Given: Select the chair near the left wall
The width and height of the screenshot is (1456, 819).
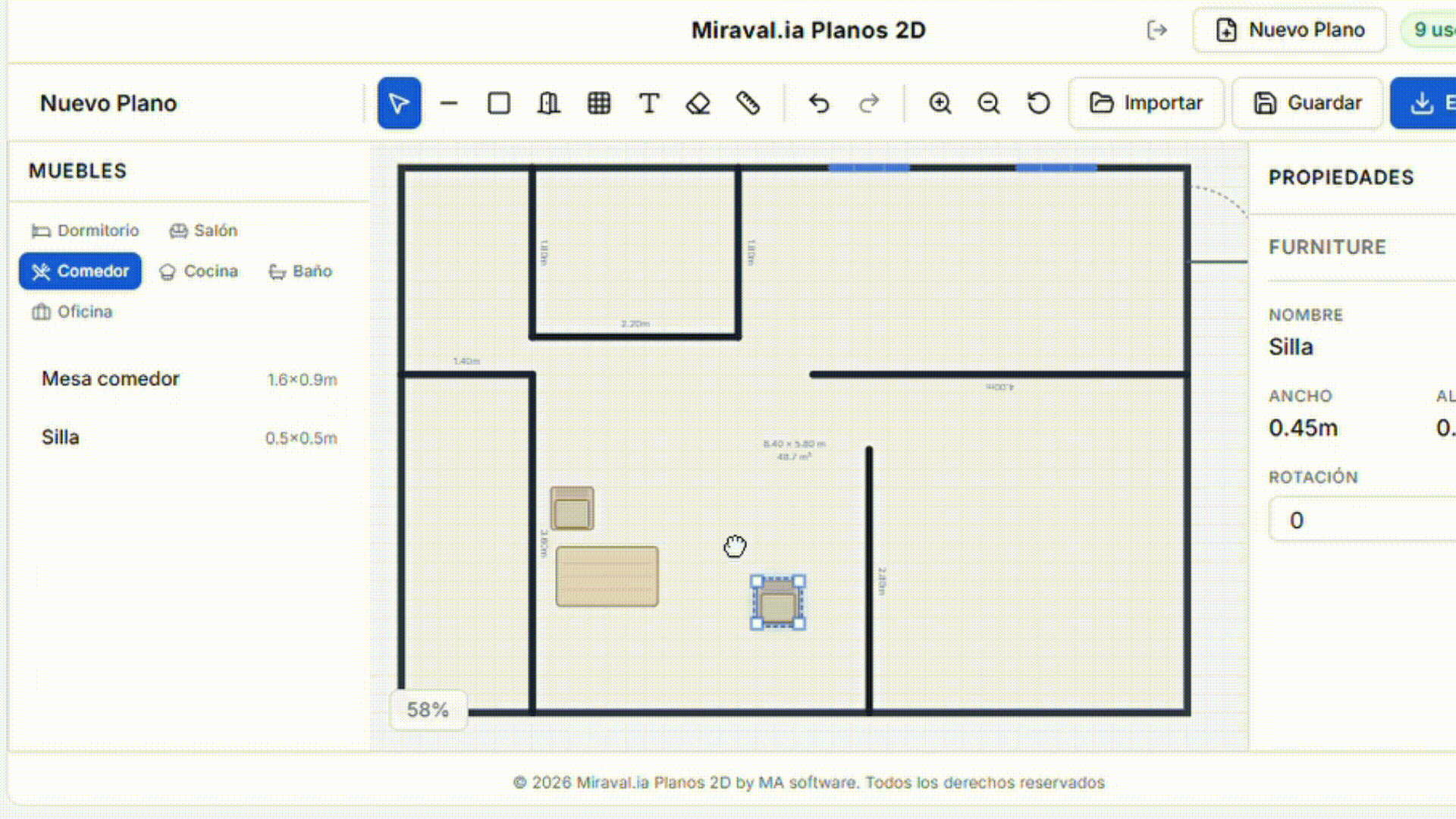Looking at the screenshot, I should click(x=573, y=508).
